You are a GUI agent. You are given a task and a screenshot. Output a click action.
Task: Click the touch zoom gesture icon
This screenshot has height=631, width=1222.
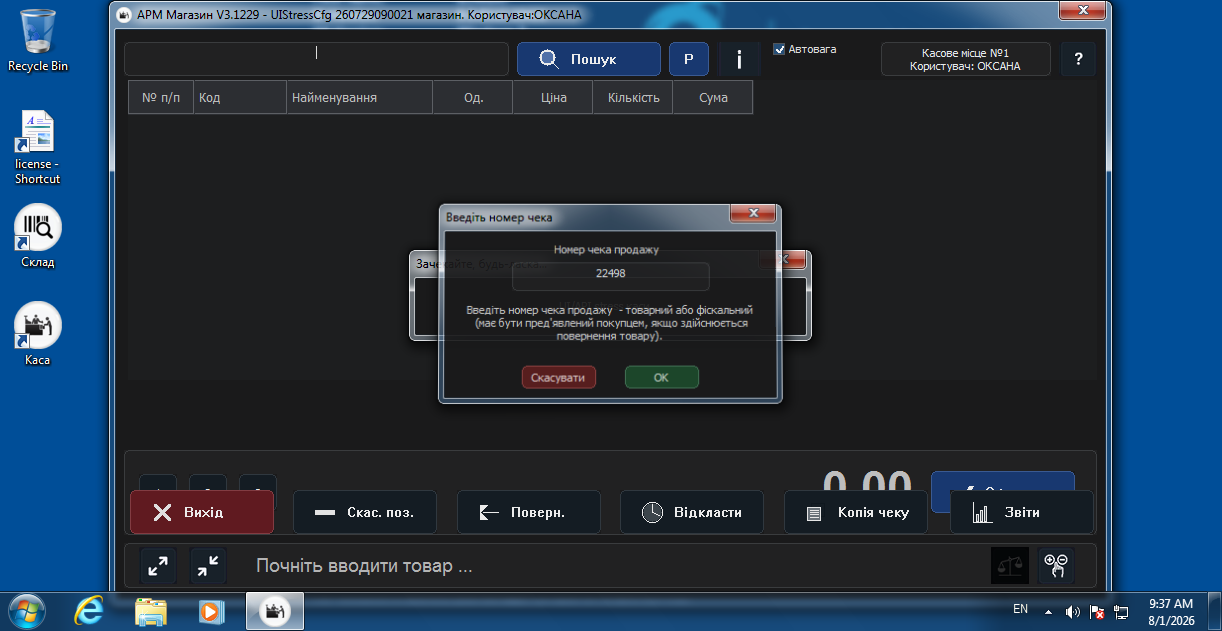tap(1056, 566)
